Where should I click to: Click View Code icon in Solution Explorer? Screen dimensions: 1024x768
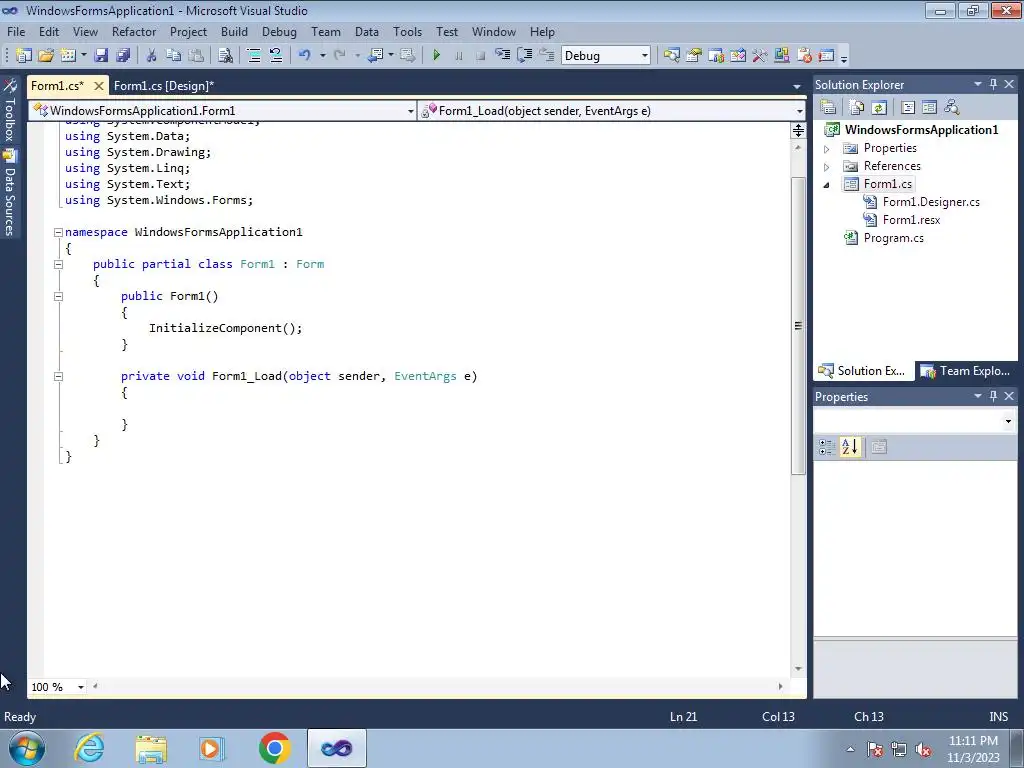[x=908, y=107]
